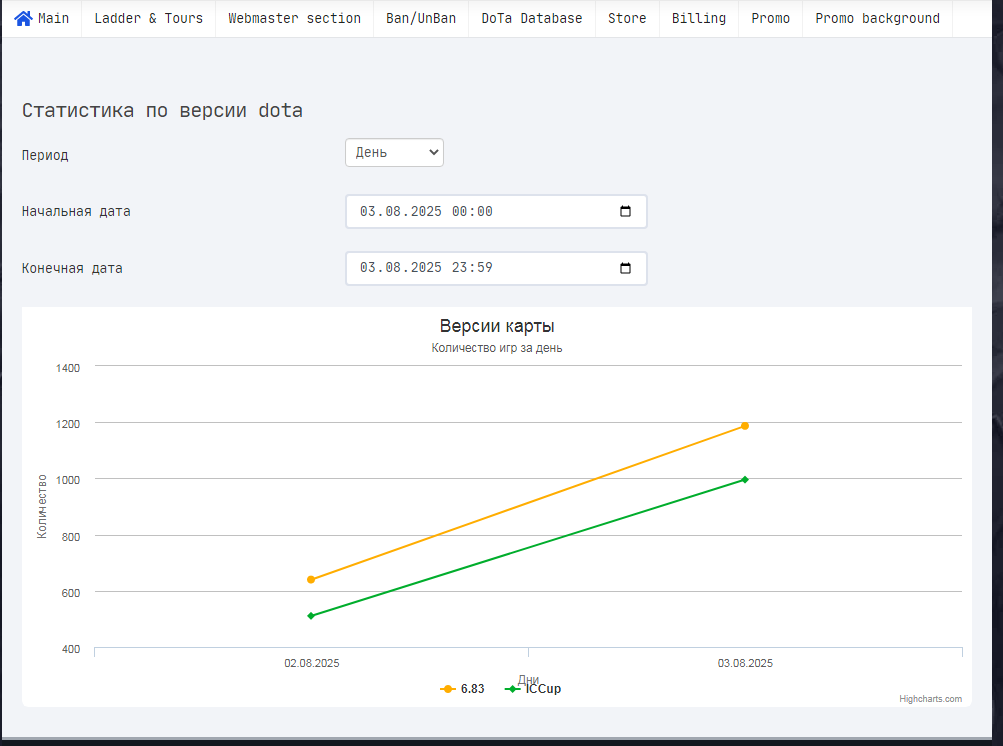The width and height of the screenshot is (1003, 746).
Task: Click the 1400 y-axis value
Action: (x=68, y=368)
